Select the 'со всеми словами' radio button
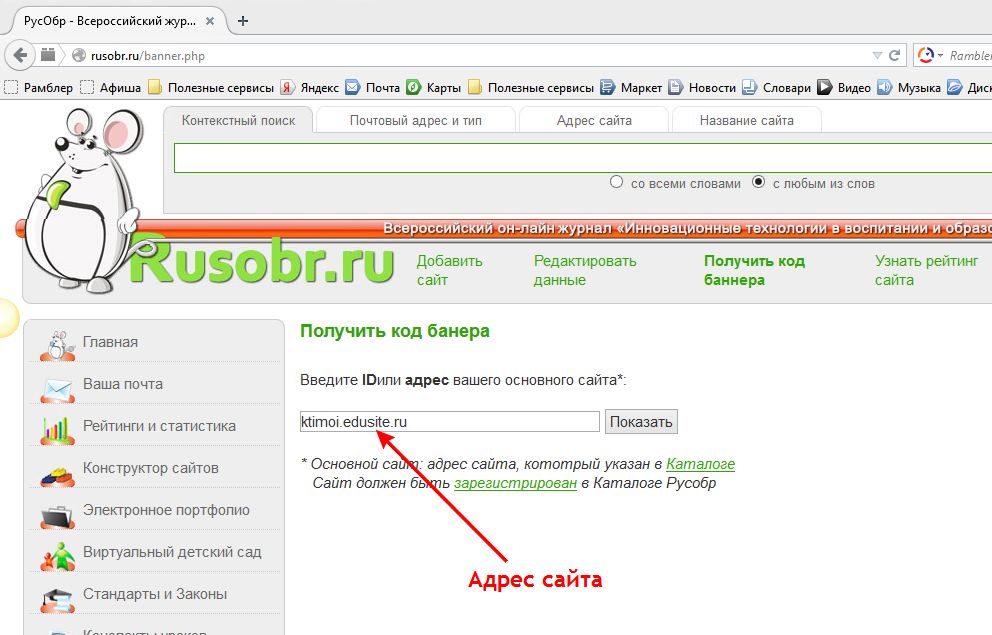The height and width of the screenshot is (635, 992). click(x=617, y=183)
